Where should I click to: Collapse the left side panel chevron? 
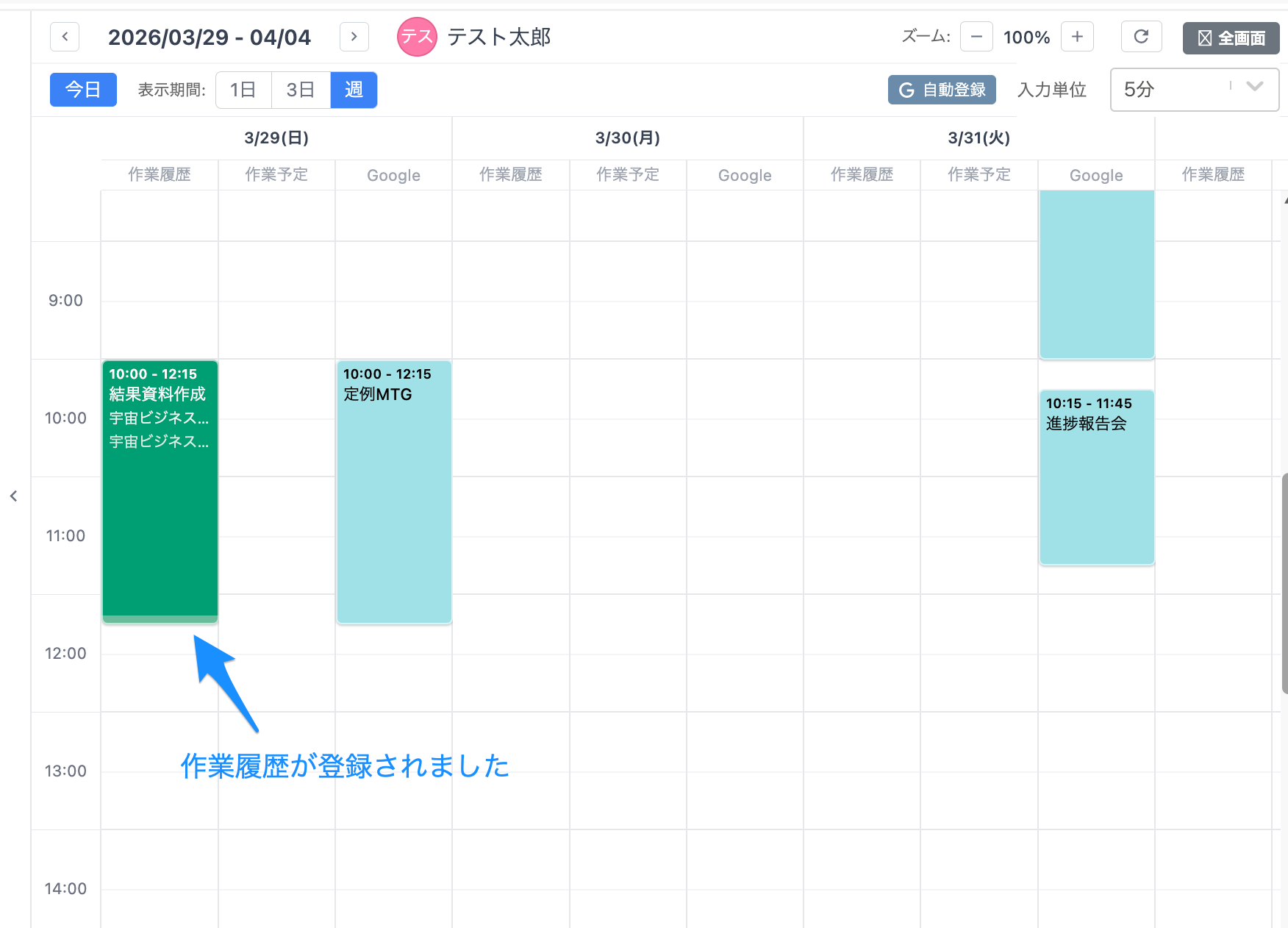coord(14,496)
